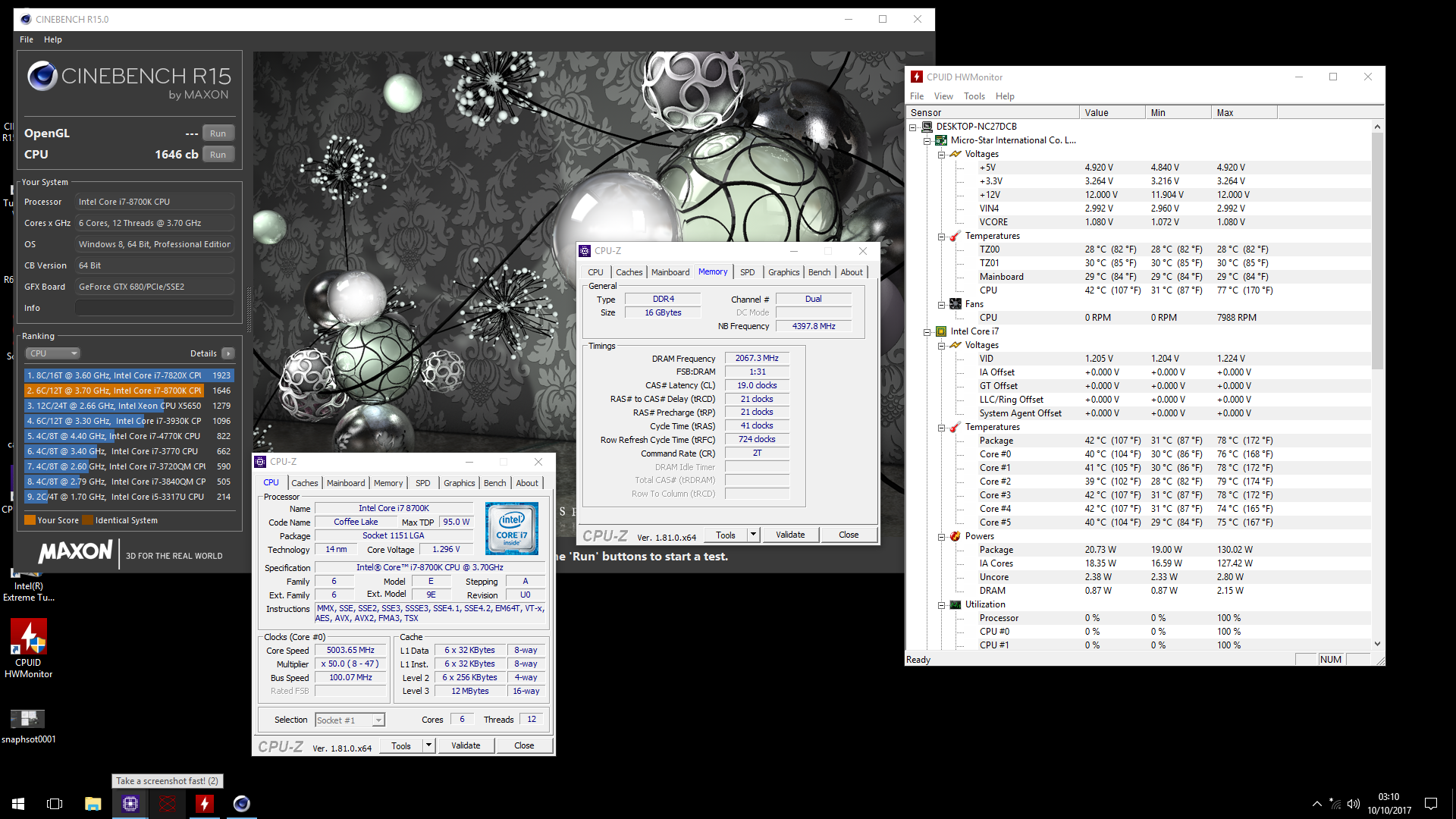The height and width of the screenshot is (819, 1456).
Task: Collapse the Micro-Star International node
Action: (x=927, y=141)
